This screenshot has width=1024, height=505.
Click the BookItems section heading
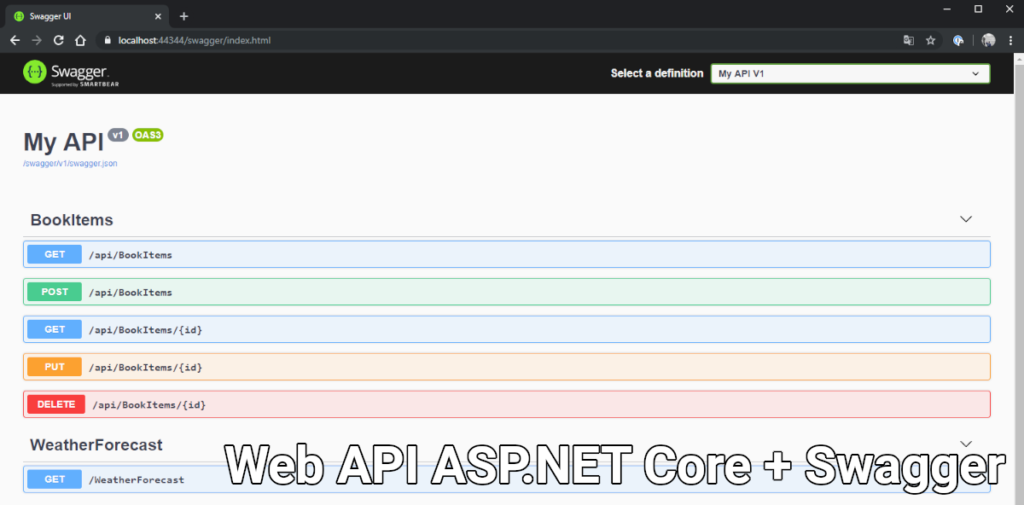[72, 220]
